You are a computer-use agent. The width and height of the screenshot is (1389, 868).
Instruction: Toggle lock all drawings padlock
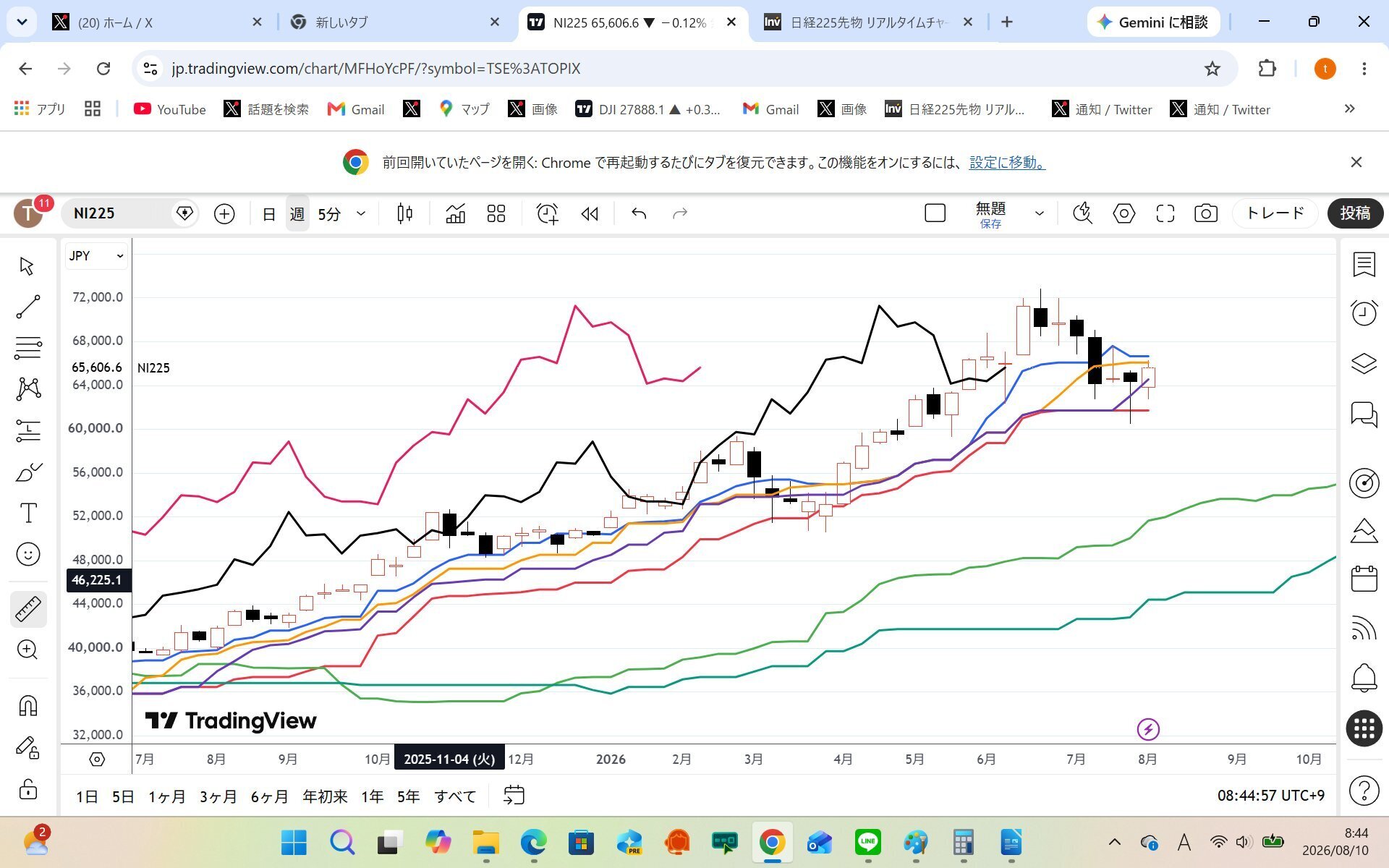pos(28,788)
